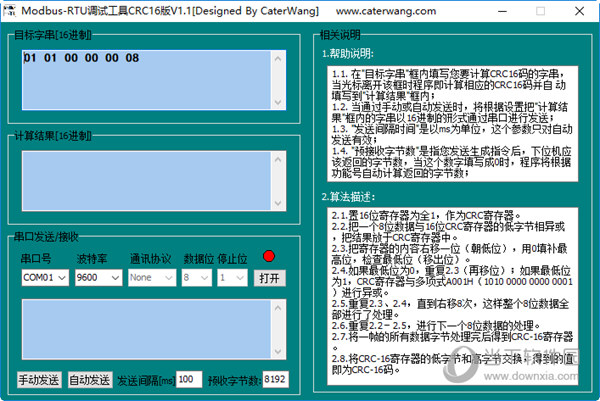Click the 停止位 label

[233, 259]
